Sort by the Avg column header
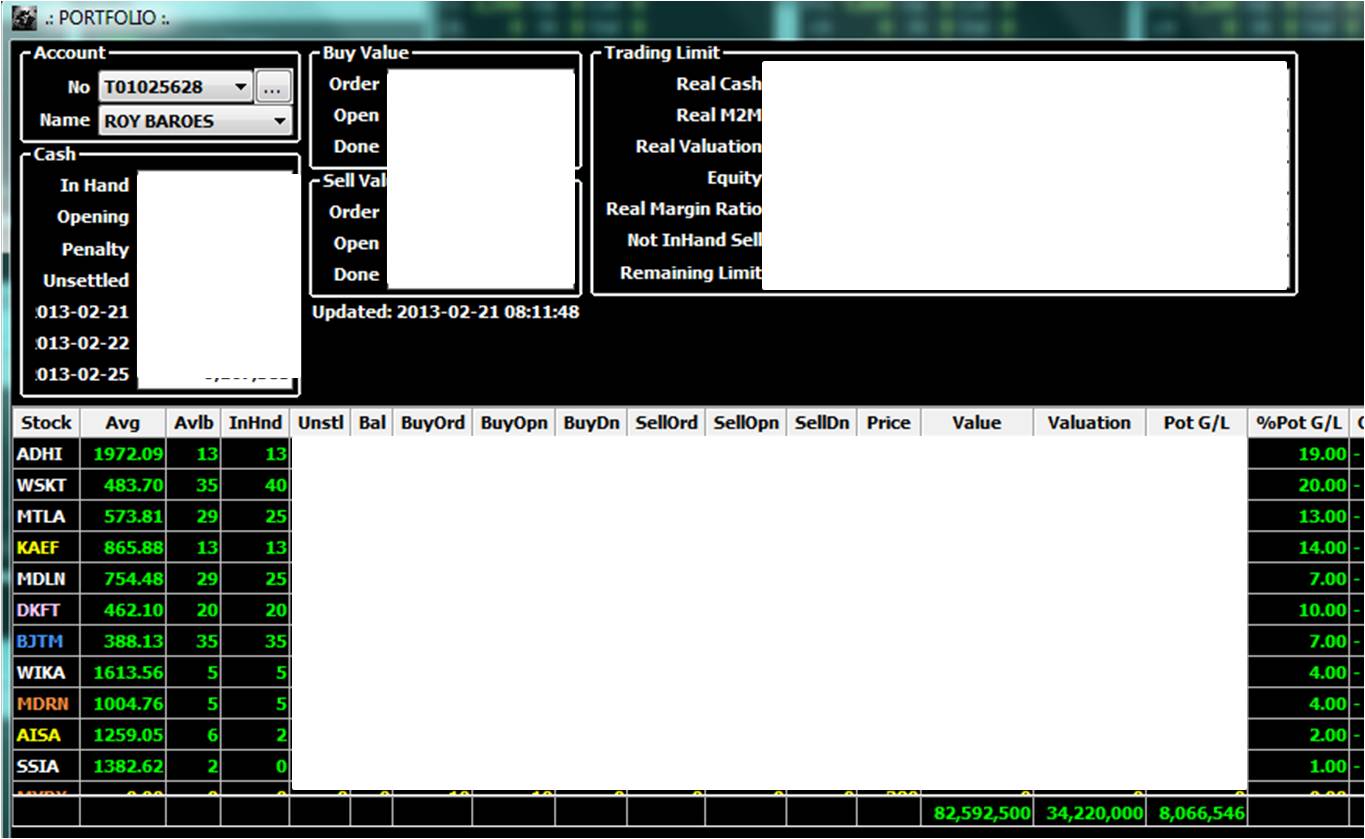The width and height of the screenshot is (1365, 839). point(123,423)
